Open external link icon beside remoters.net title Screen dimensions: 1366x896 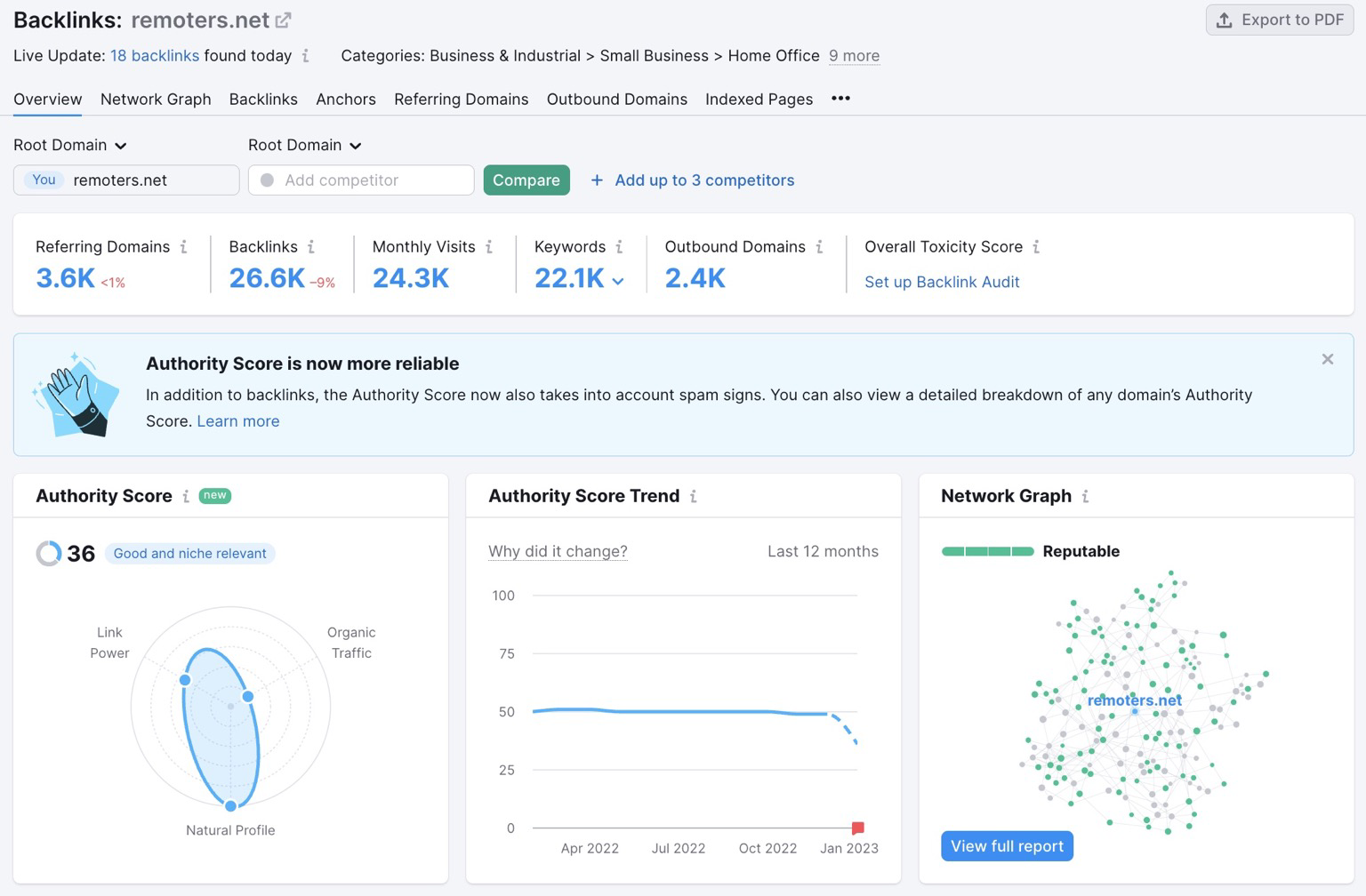point(284,20)
